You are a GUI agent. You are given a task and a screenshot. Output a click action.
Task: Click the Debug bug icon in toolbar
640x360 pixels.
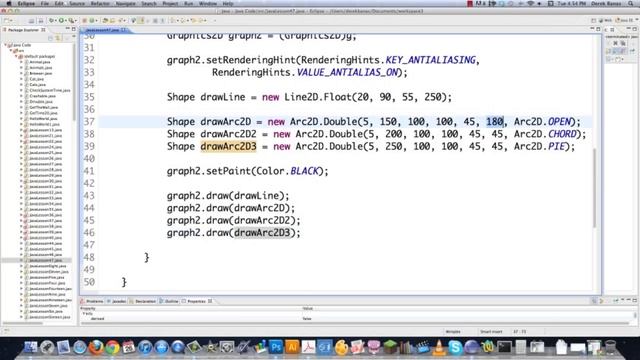(x=52, y=20)
